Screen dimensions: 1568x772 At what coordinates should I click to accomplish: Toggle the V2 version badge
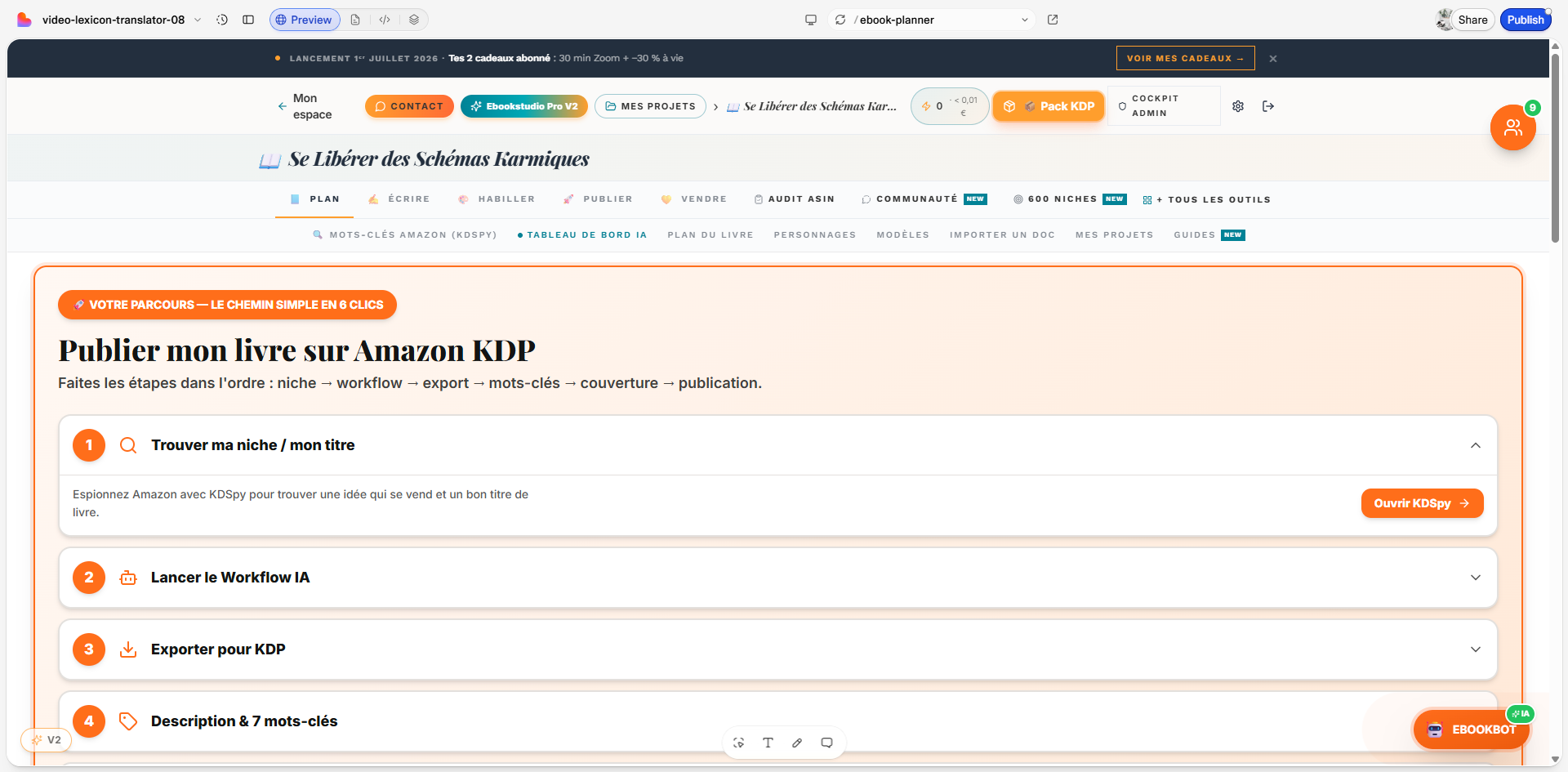pos(47,740)
